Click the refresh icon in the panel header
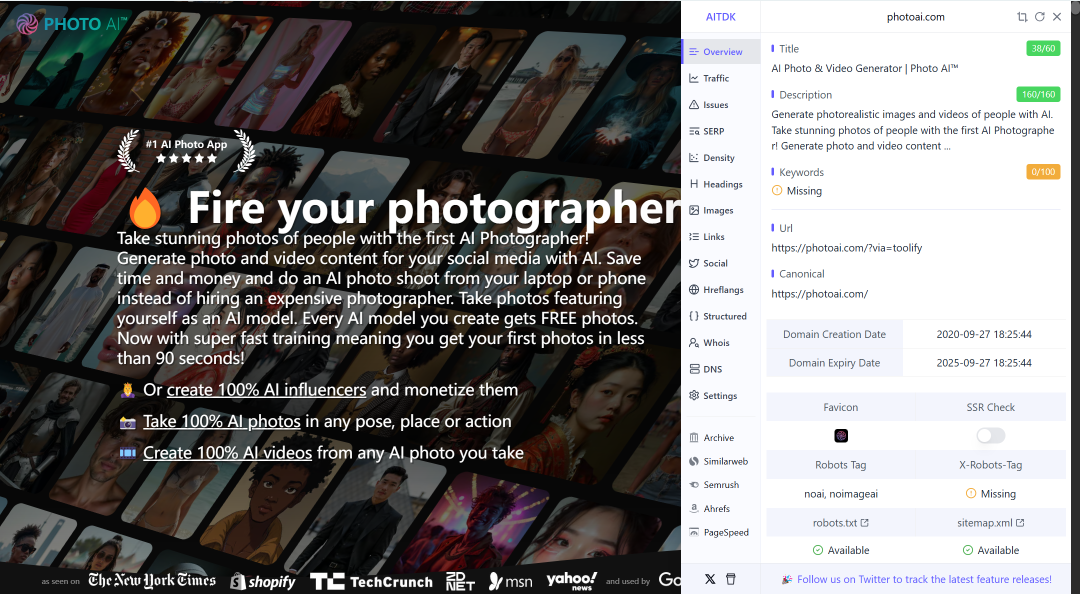Image resolution: width=1080 pixels, height=594 pixels. [x=1039, y=17]
